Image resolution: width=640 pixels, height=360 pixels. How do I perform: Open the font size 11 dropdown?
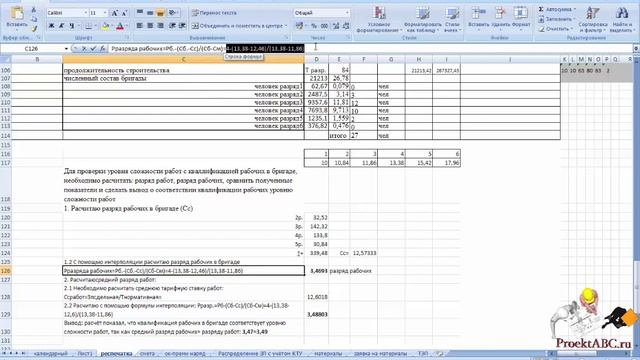105,13
